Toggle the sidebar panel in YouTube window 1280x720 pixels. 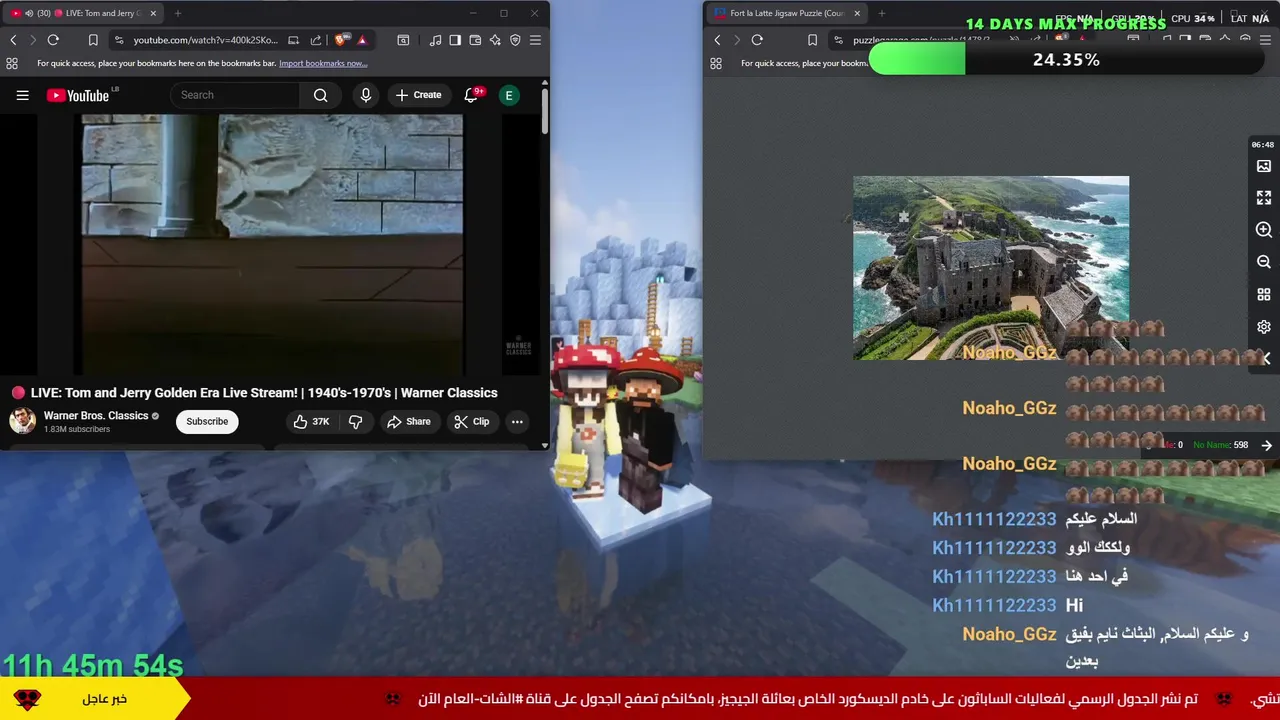pyautogui.click(x=455, y=40)
